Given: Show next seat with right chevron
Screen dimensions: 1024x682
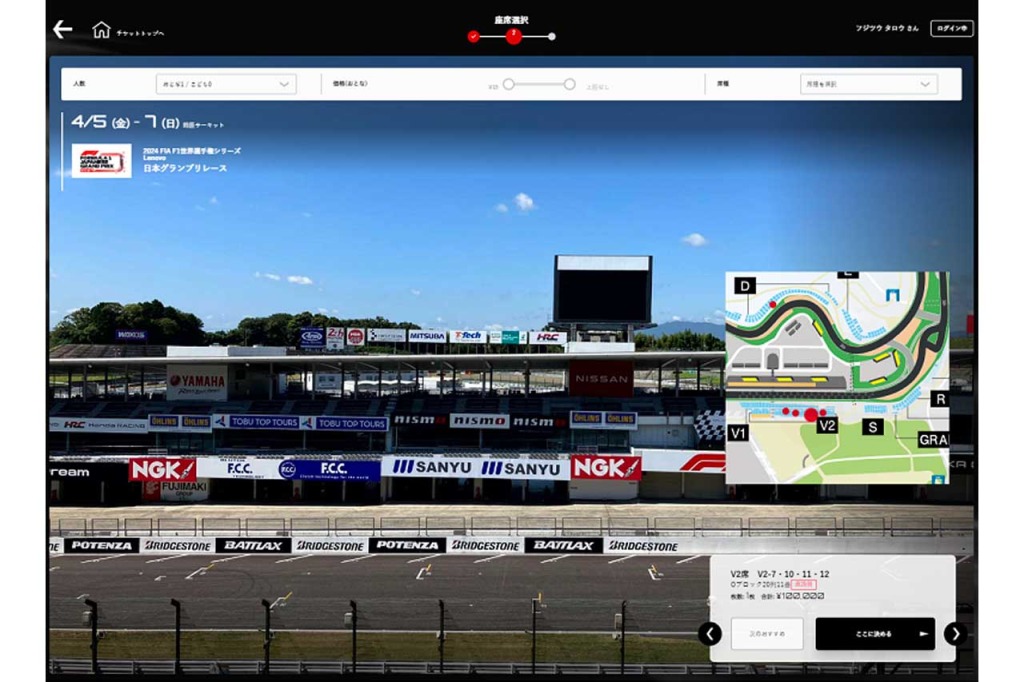Looking at the screenshot, I should click(955, 633).
